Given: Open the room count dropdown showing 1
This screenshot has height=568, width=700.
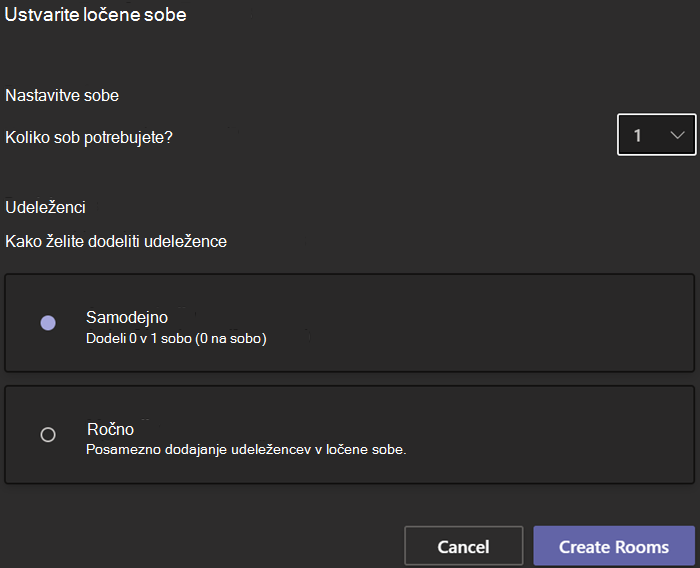Looking at the screenshot, I should [x=656, y=134].
